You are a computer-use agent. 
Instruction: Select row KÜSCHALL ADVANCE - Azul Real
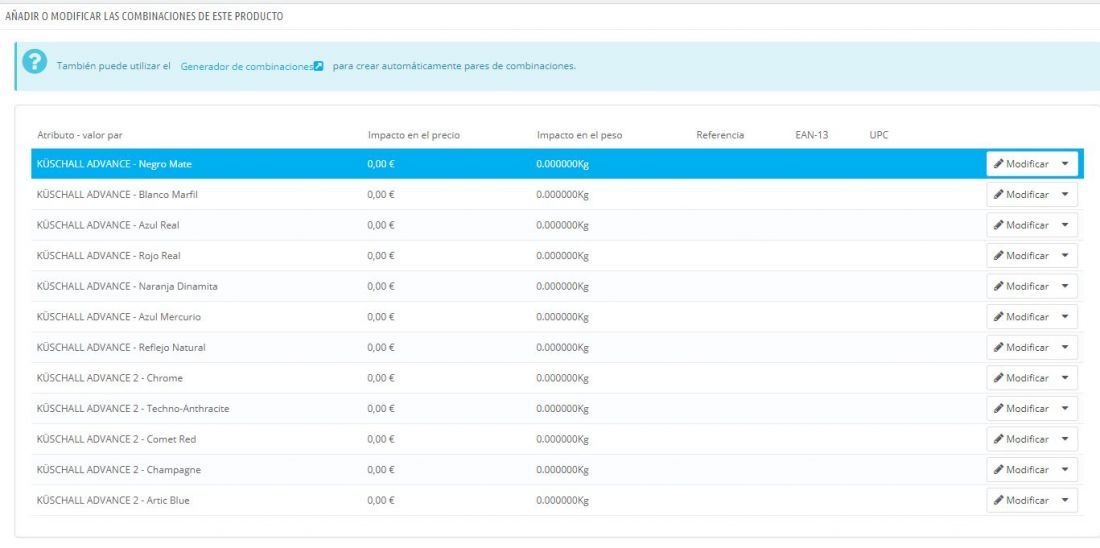557,225
